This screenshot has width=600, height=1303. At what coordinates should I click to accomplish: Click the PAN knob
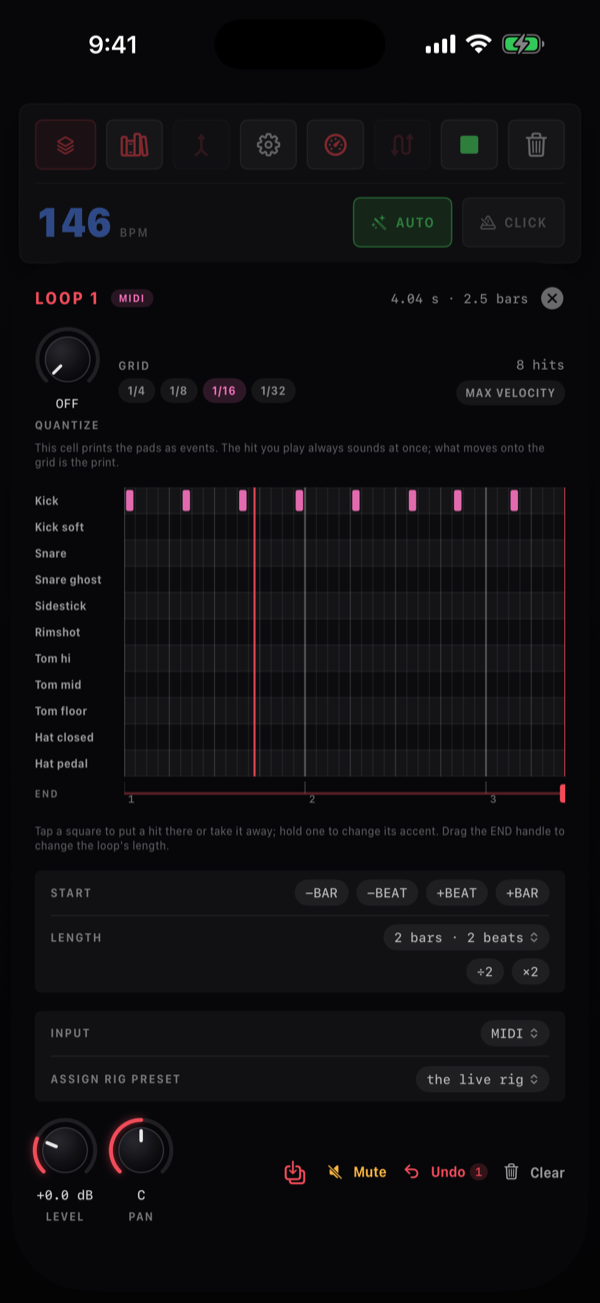pyautogui.click(x=141, y=1150)
